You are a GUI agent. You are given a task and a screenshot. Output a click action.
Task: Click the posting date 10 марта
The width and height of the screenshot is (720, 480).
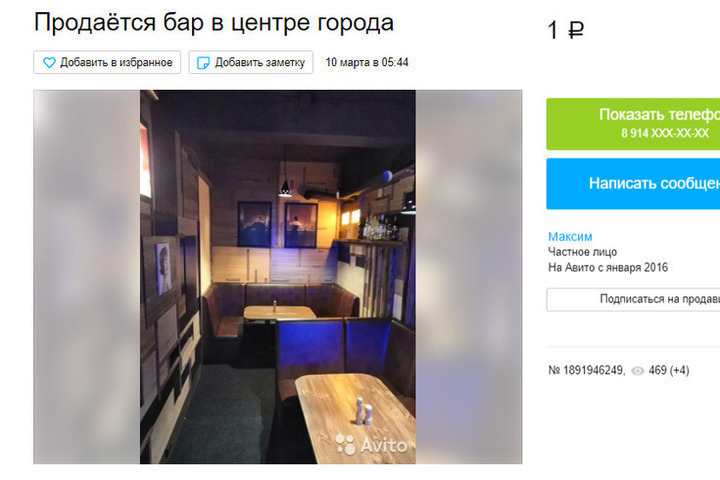pyautogui.click(x=367, y=62)
